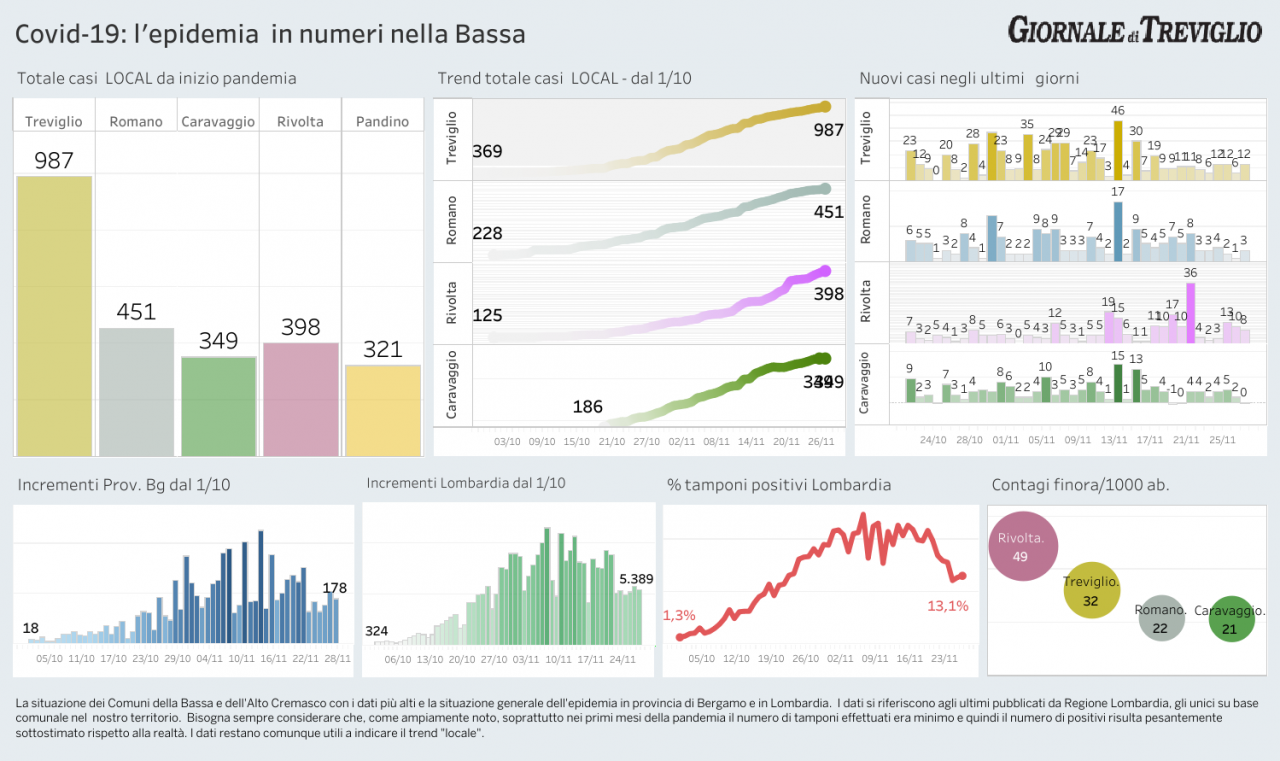Viewport: 1280px width, 761px height.
Task: Click the Pandino column header
Action: (383, 121)
